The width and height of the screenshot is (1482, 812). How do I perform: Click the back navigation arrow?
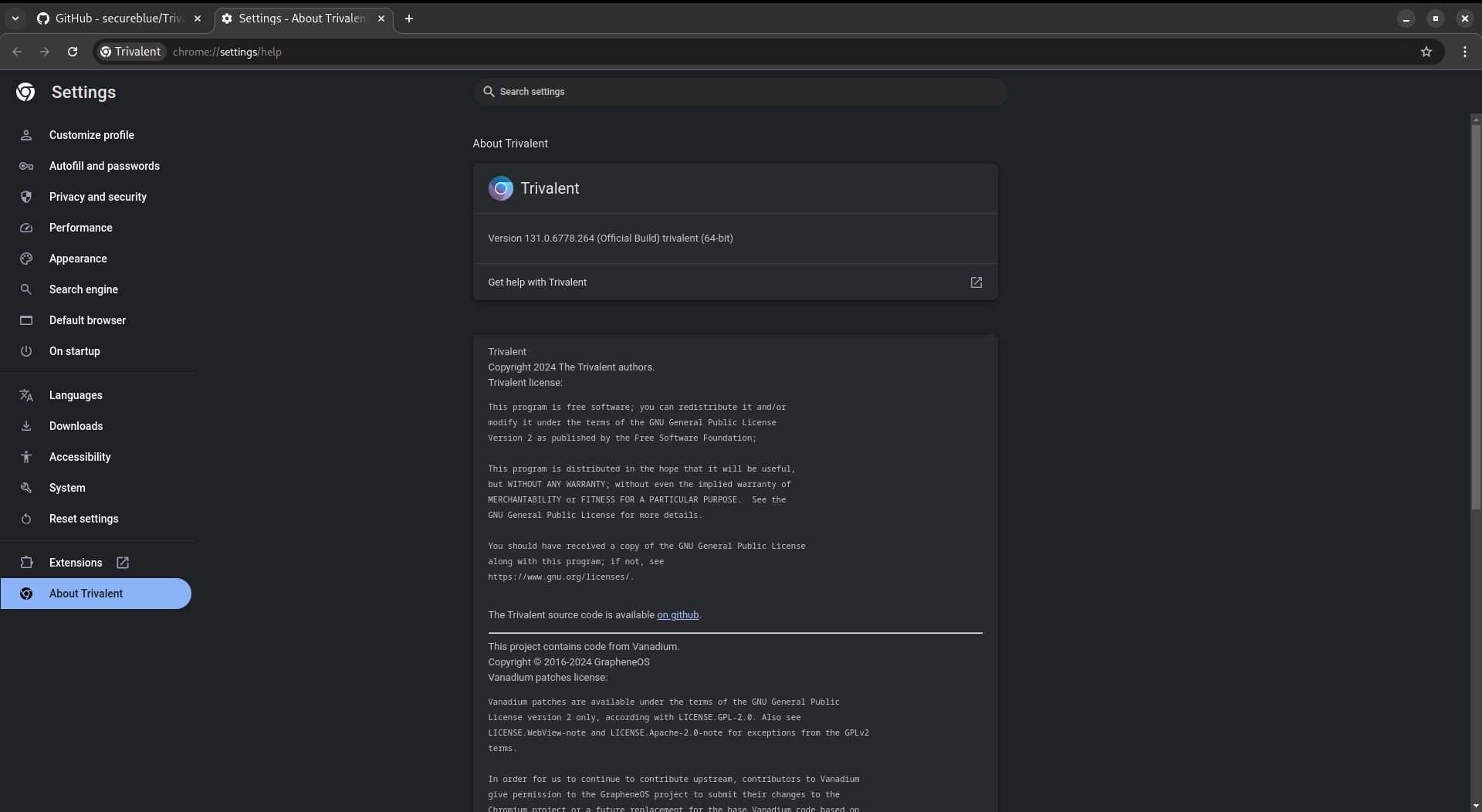click(17, 52)
